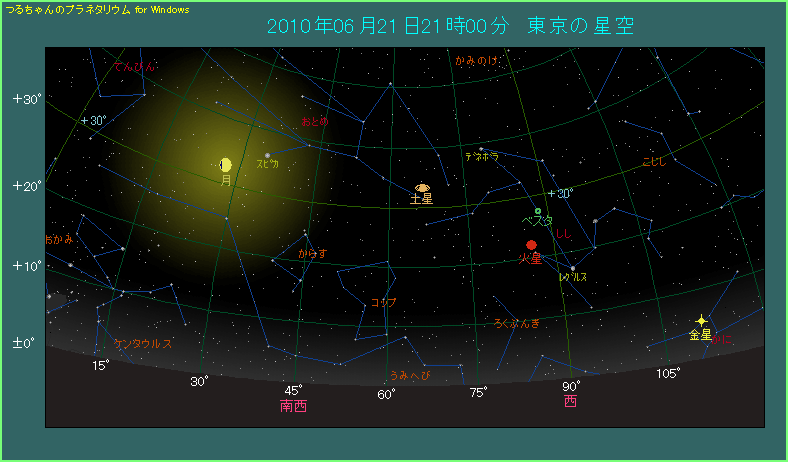Click the red Mars planet icon
The height and width of the screenshot is (462, 788).
coord(531,245)
